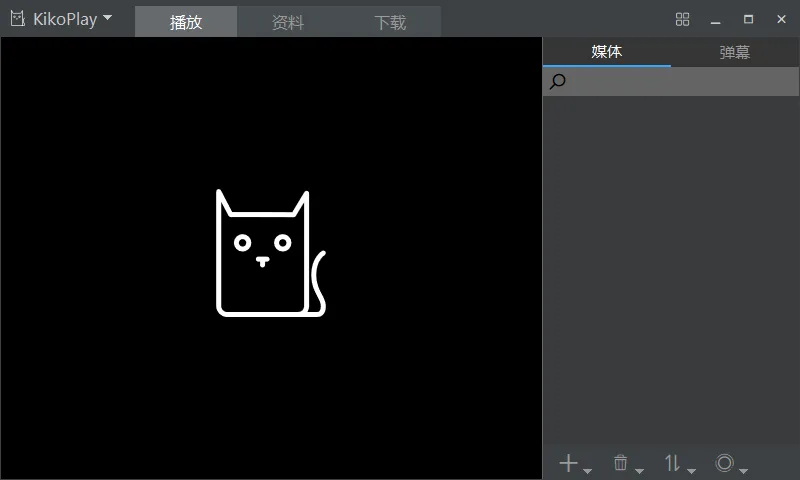Open the playlist sort arrows button
The image size is (800, 480).
pyautogui.click(x=677, y=463)
